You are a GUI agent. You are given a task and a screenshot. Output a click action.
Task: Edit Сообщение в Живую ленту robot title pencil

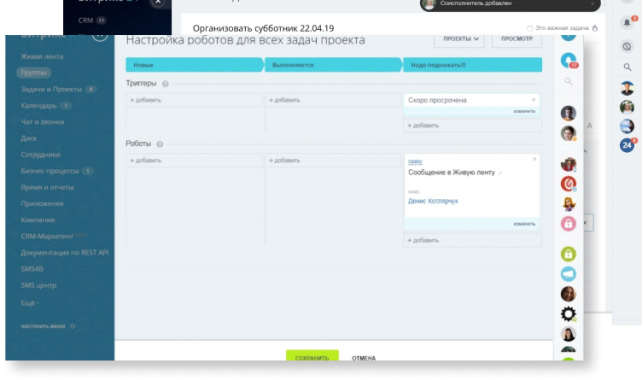pos(500,173)
